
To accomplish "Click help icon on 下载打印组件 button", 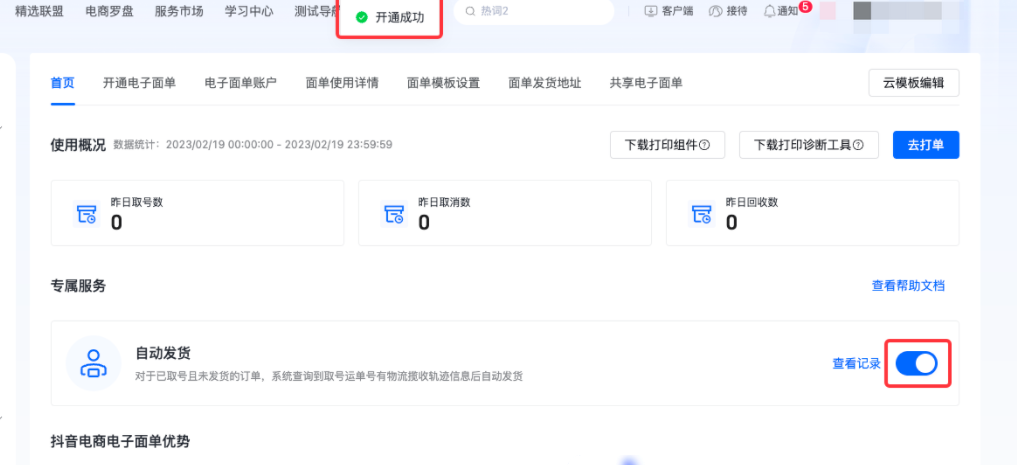I will click(x=704, y=145).
